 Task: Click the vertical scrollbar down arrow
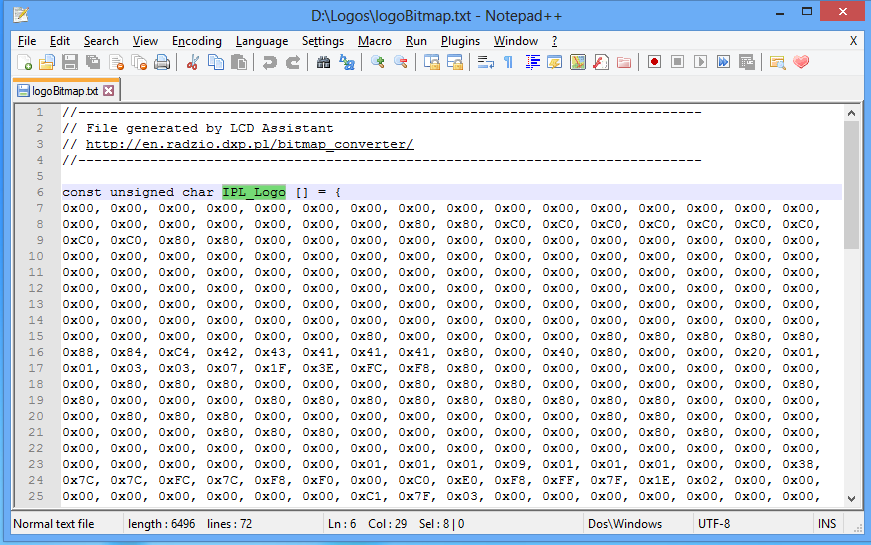851,497
